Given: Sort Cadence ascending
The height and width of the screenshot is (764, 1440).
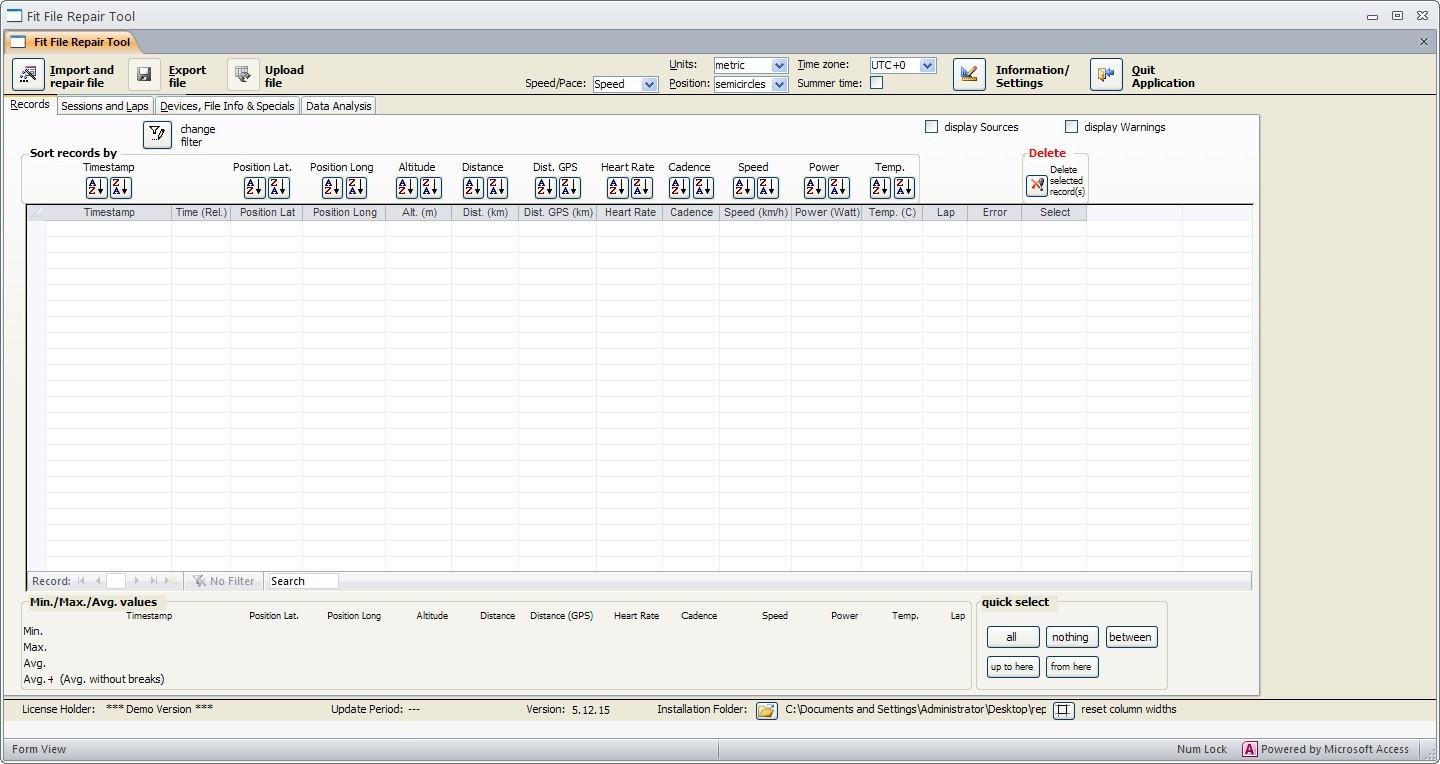Looking at the screenshot, I should (679, 187).
